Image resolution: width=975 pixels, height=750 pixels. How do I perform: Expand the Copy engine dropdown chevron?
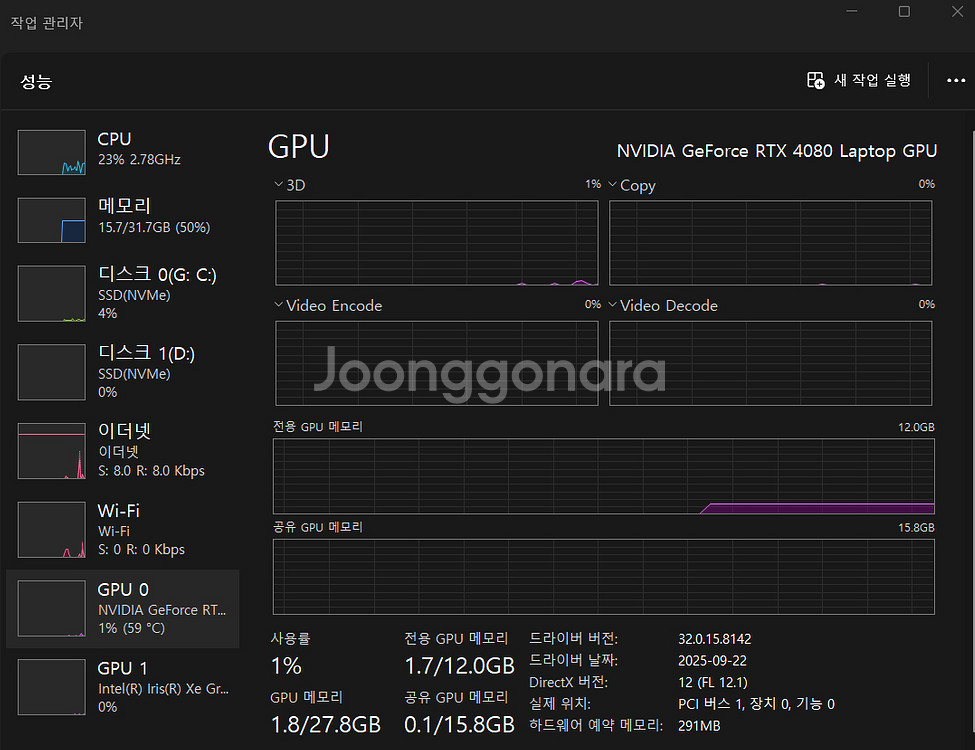613,185
